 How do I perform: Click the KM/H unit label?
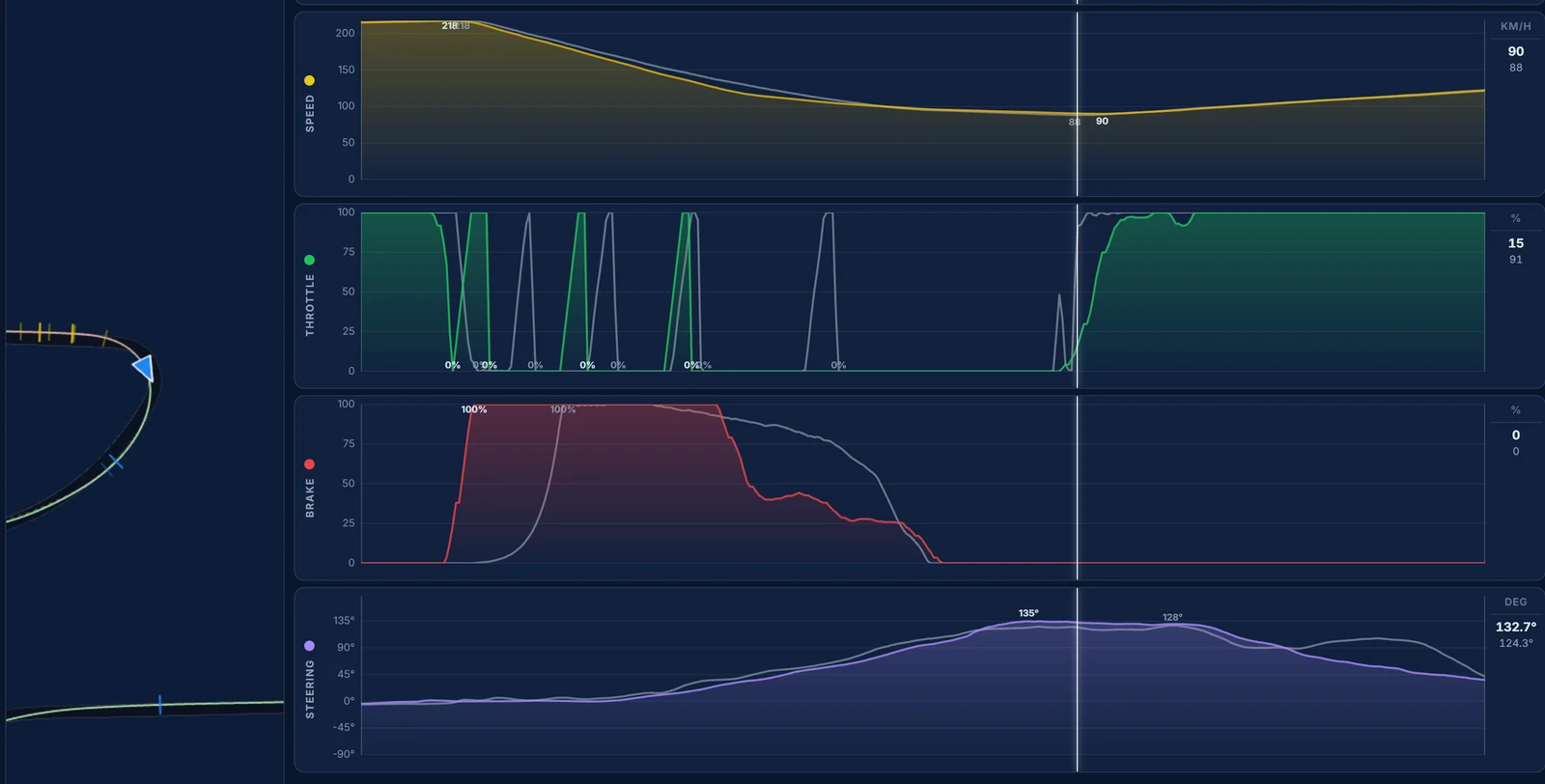coord(1516,26)
